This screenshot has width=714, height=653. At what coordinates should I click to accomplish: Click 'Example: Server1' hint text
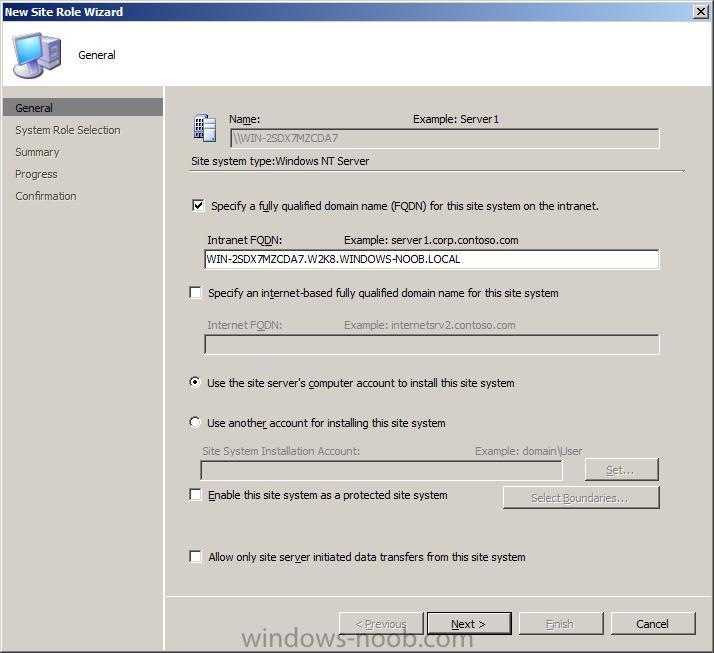pyautogui.click(x=456, y=119)
